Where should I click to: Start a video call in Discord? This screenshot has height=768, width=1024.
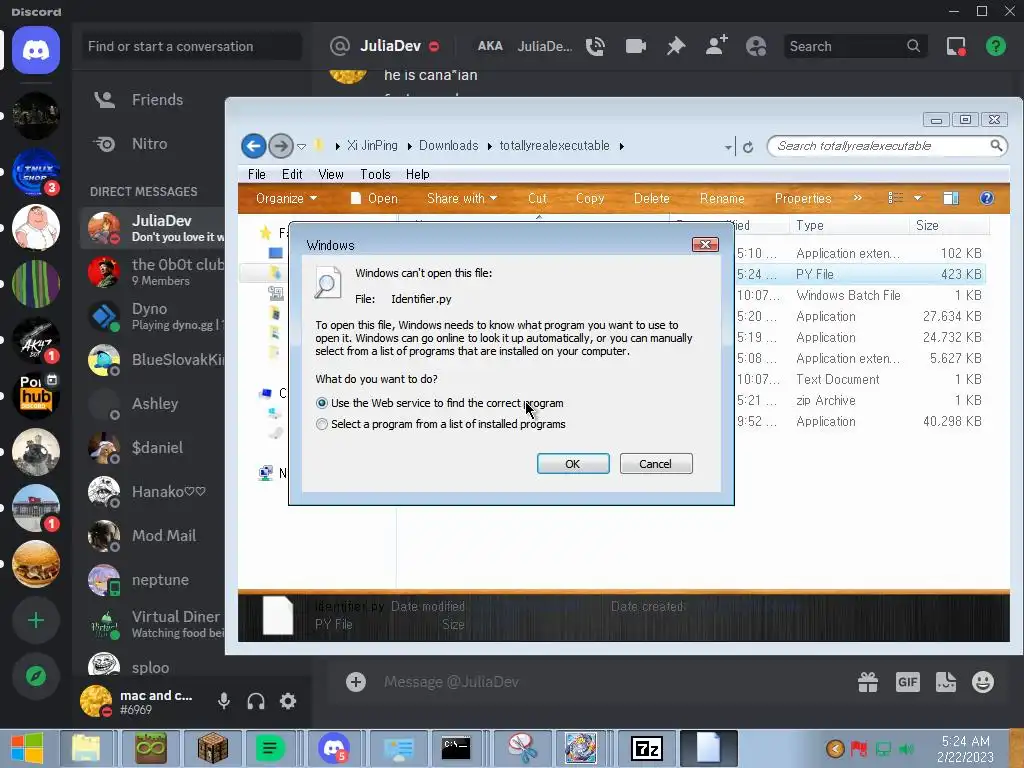point(635,46)
